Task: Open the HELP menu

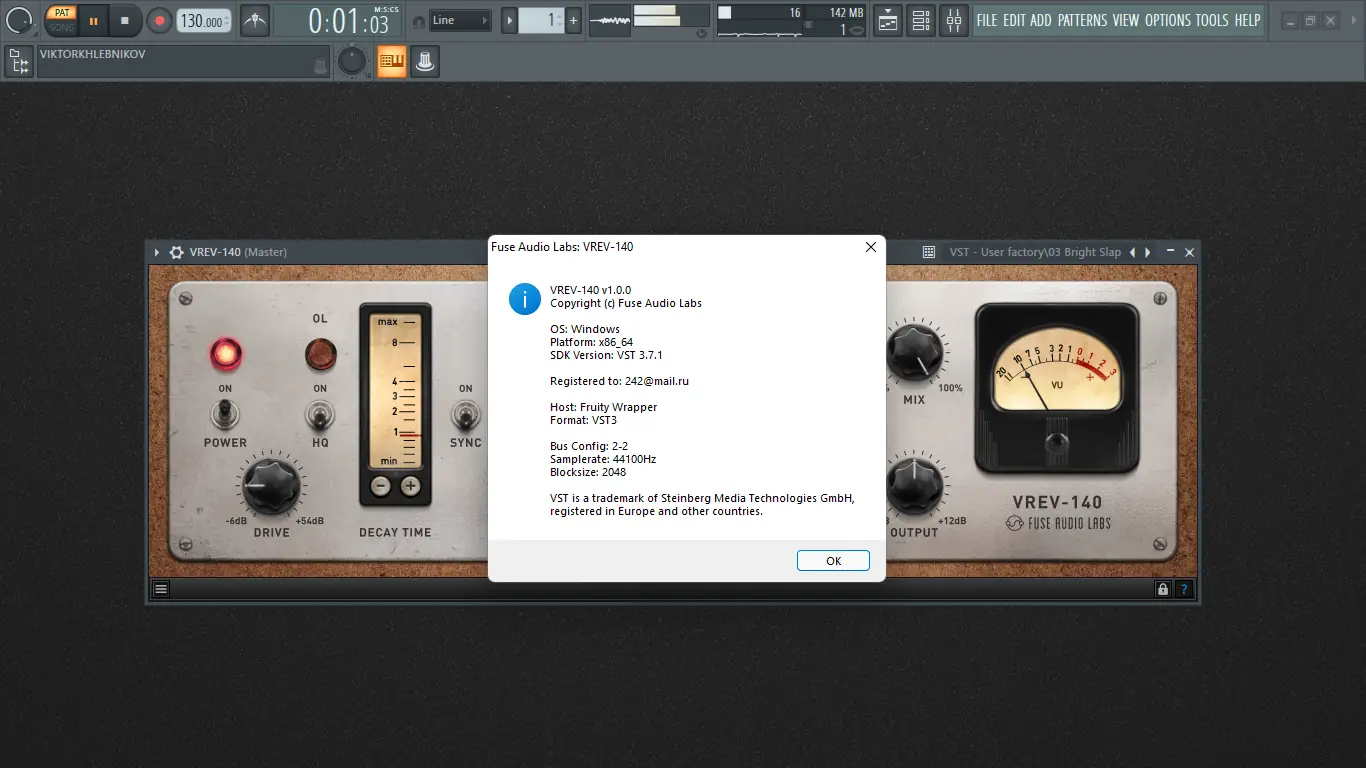Action: 1247,20
